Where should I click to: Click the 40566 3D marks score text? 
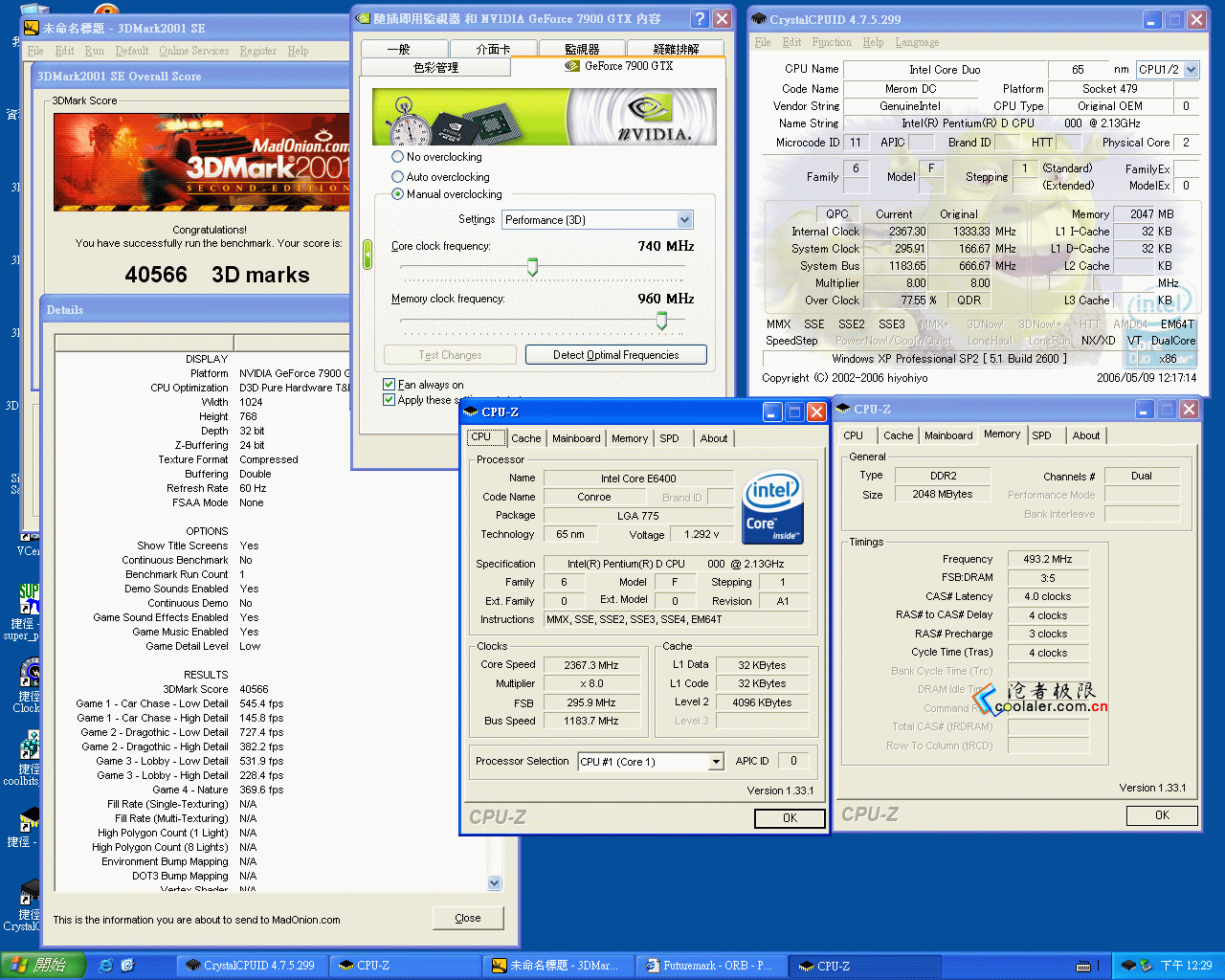point(217,276)
